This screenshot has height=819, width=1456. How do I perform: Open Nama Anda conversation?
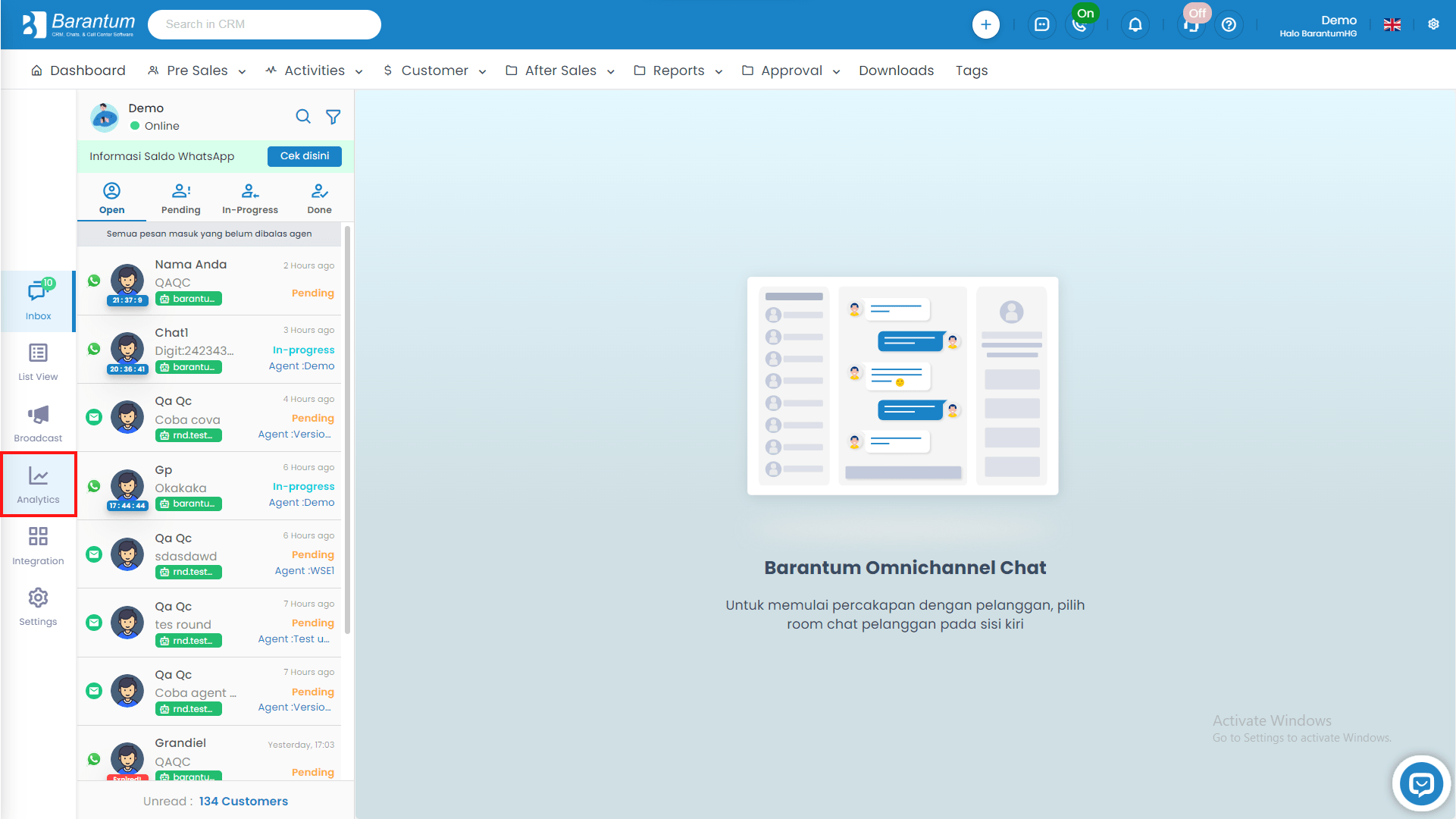coord(210,281)
